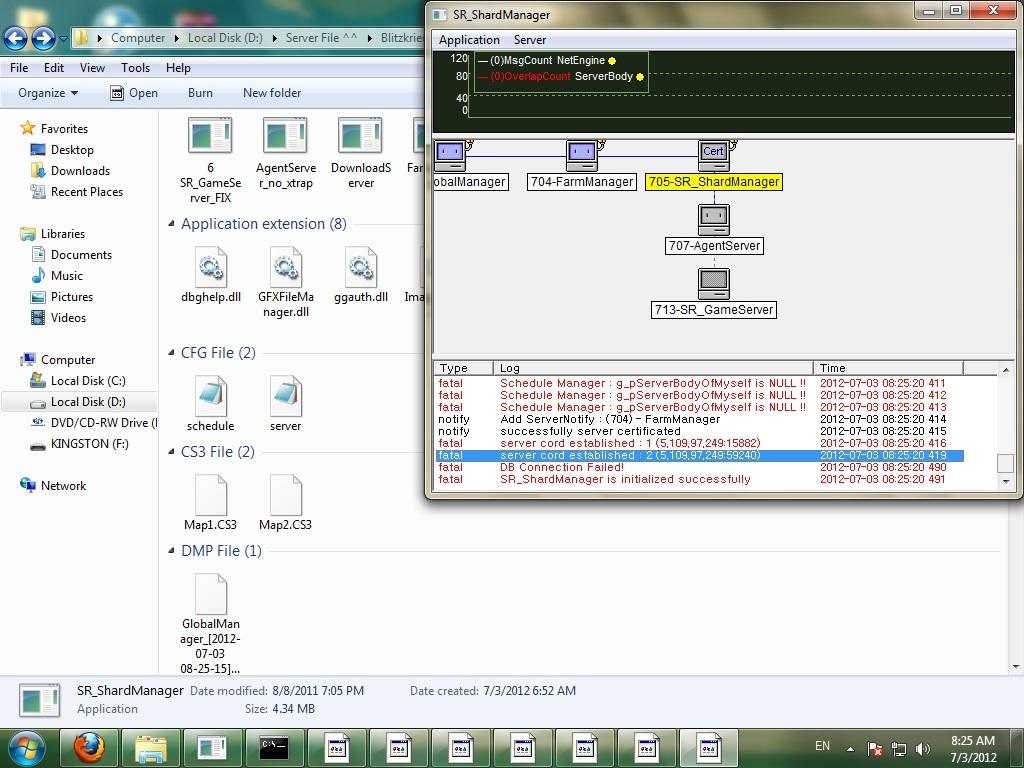Open the schedule CFG file
The height and width of the screenshot is (768, 1024).
click(211, 396)
